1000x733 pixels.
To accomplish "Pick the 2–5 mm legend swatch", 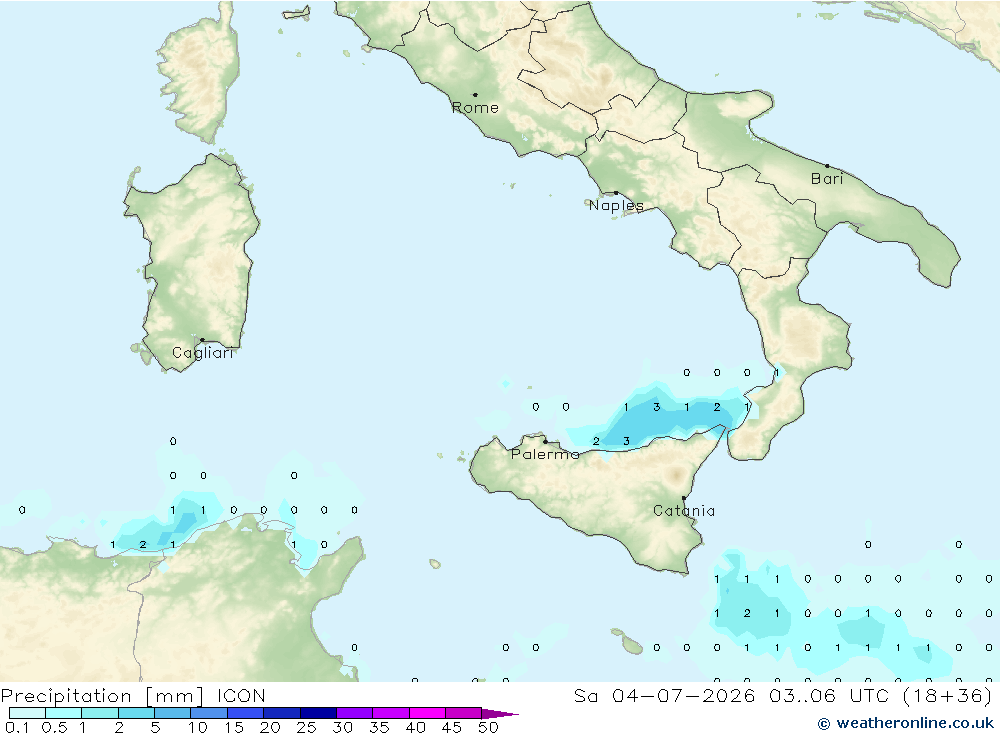I will tap(136, 713).
